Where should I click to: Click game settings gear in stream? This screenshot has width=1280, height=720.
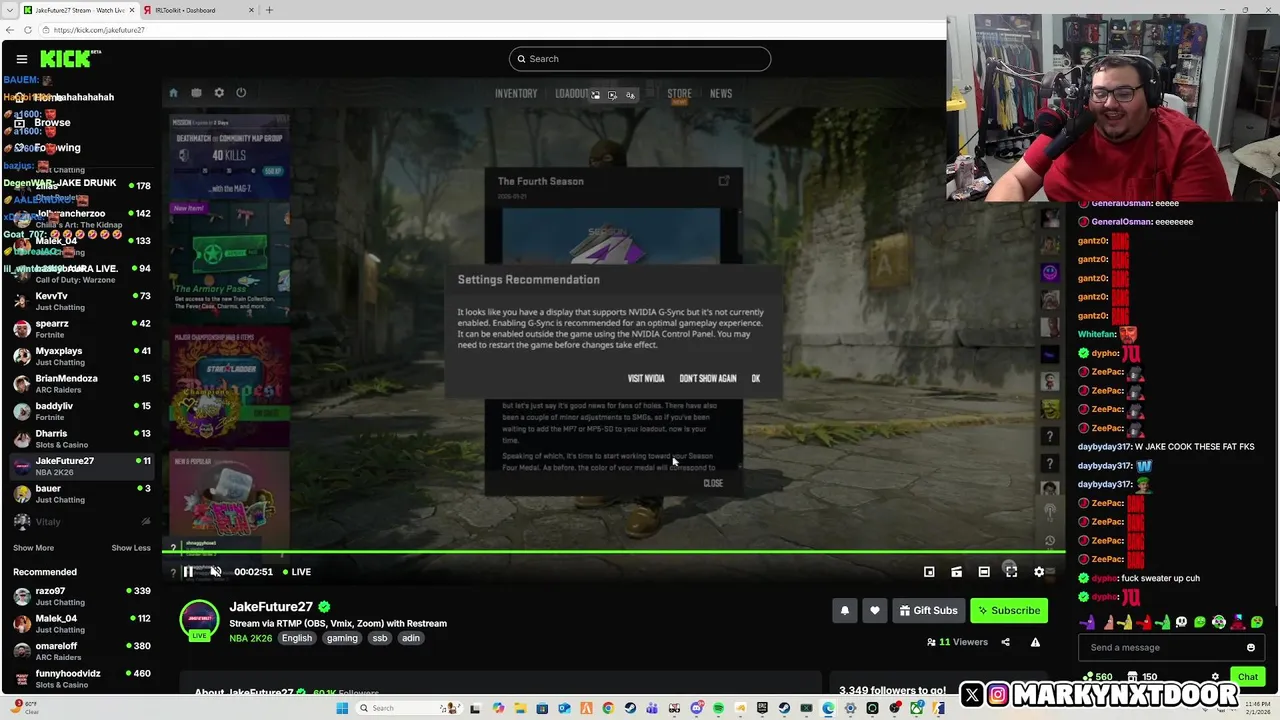pyautogui.click(x=219, y=93)
